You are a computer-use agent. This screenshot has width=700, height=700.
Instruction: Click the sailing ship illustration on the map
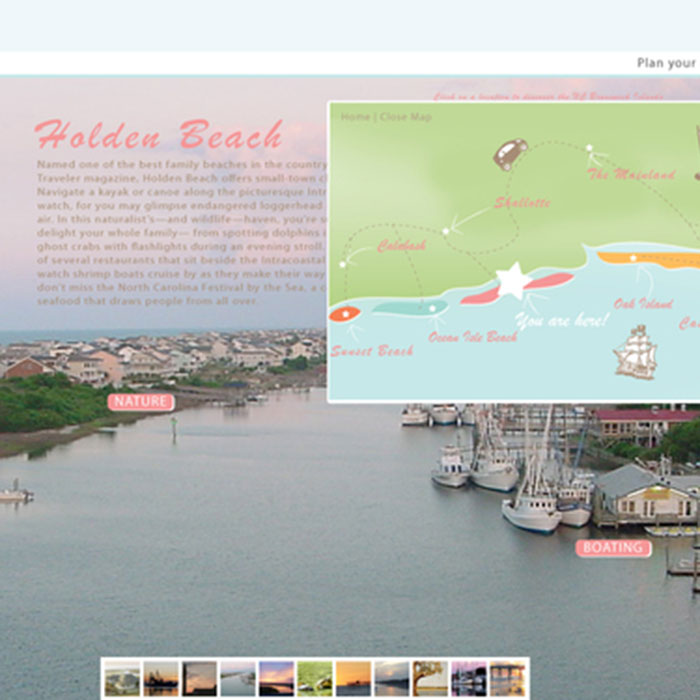coord(635,352)
